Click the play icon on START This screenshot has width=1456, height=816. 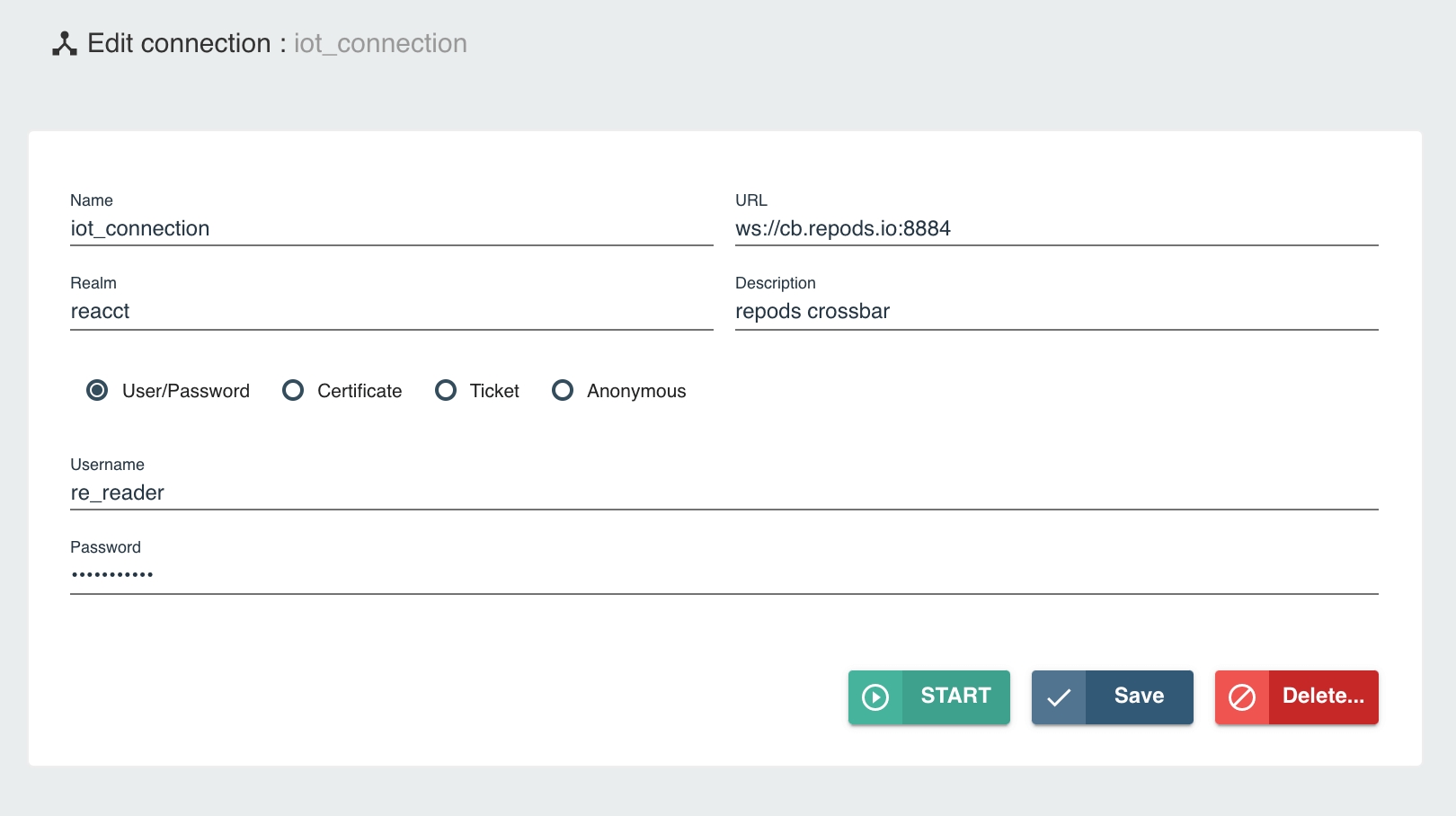coord(874,697)
